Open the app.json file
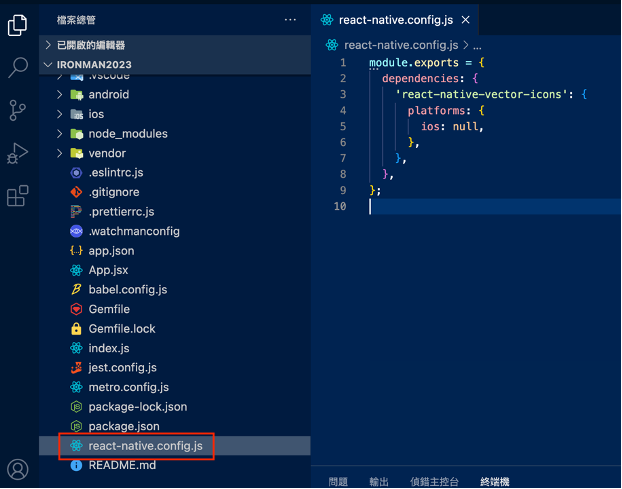 [175, 251]
